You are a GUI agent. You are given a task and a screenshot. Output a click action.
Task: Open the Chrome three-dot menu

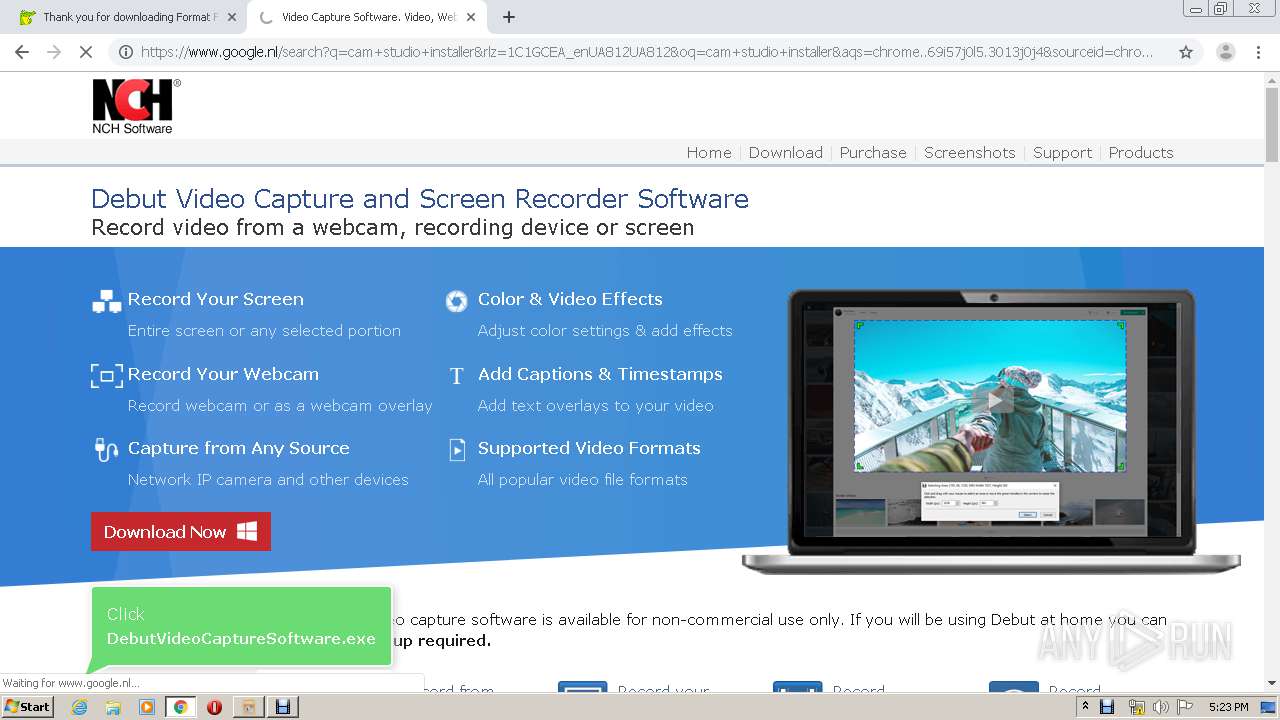(1258, 52)
